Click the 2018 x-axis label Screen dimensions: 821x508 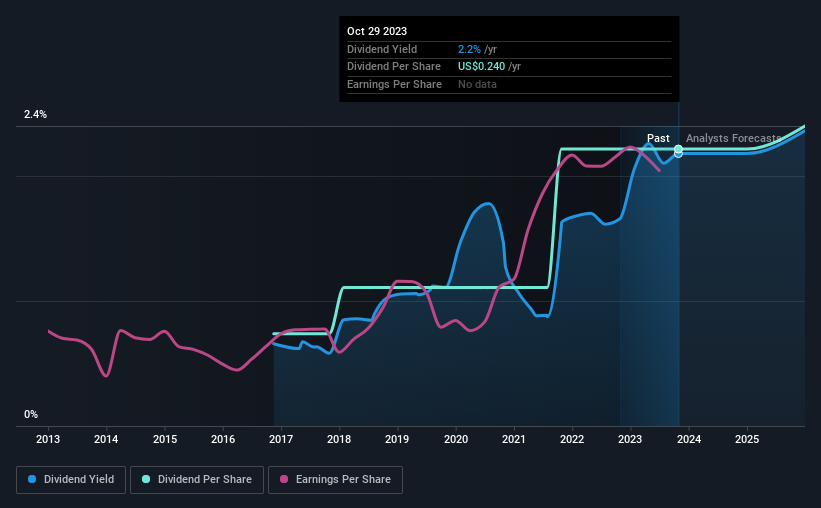(x=339, y=439)
